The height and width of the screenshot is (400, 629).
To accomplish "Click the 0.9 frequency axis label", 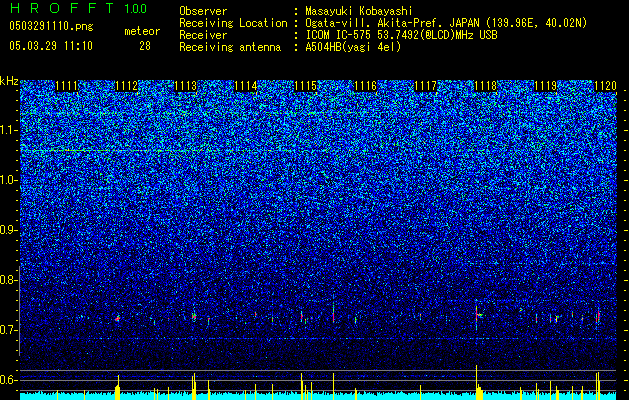I will click(9, 230).
